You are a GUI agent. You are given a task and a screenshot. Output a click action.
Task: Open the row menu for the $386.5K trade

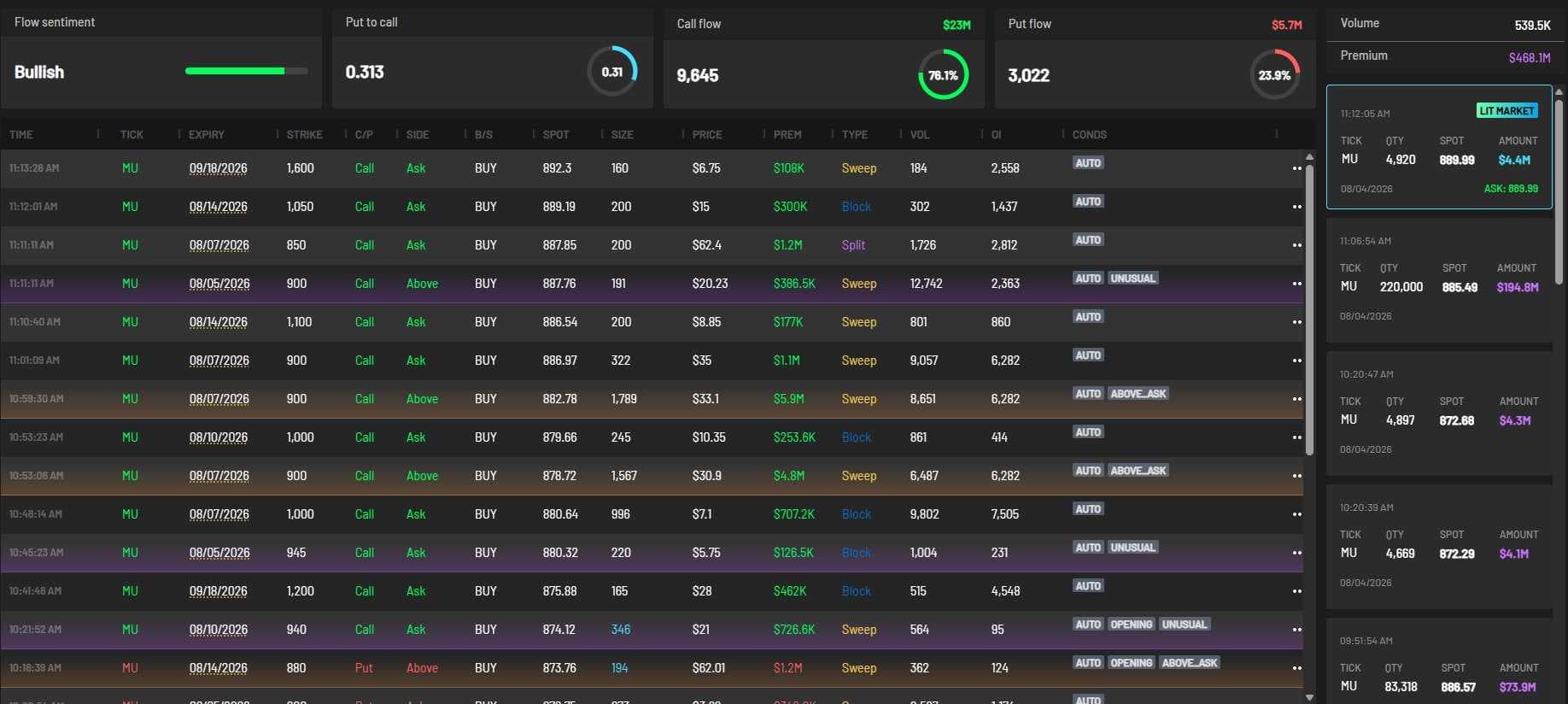1296,284
